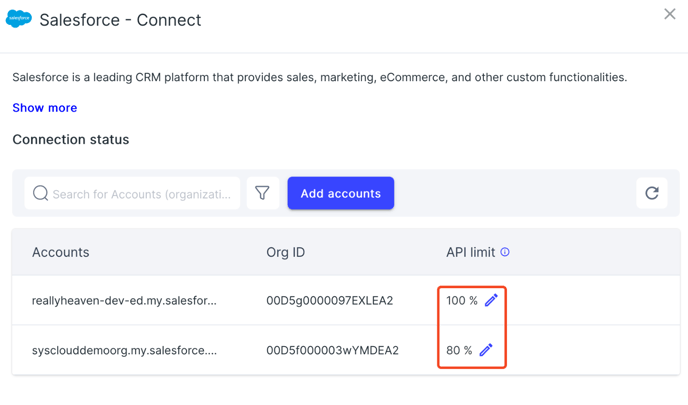Click the filter funnel icon
This screenshot has width=688, height=405.
(x=262, y=193)
